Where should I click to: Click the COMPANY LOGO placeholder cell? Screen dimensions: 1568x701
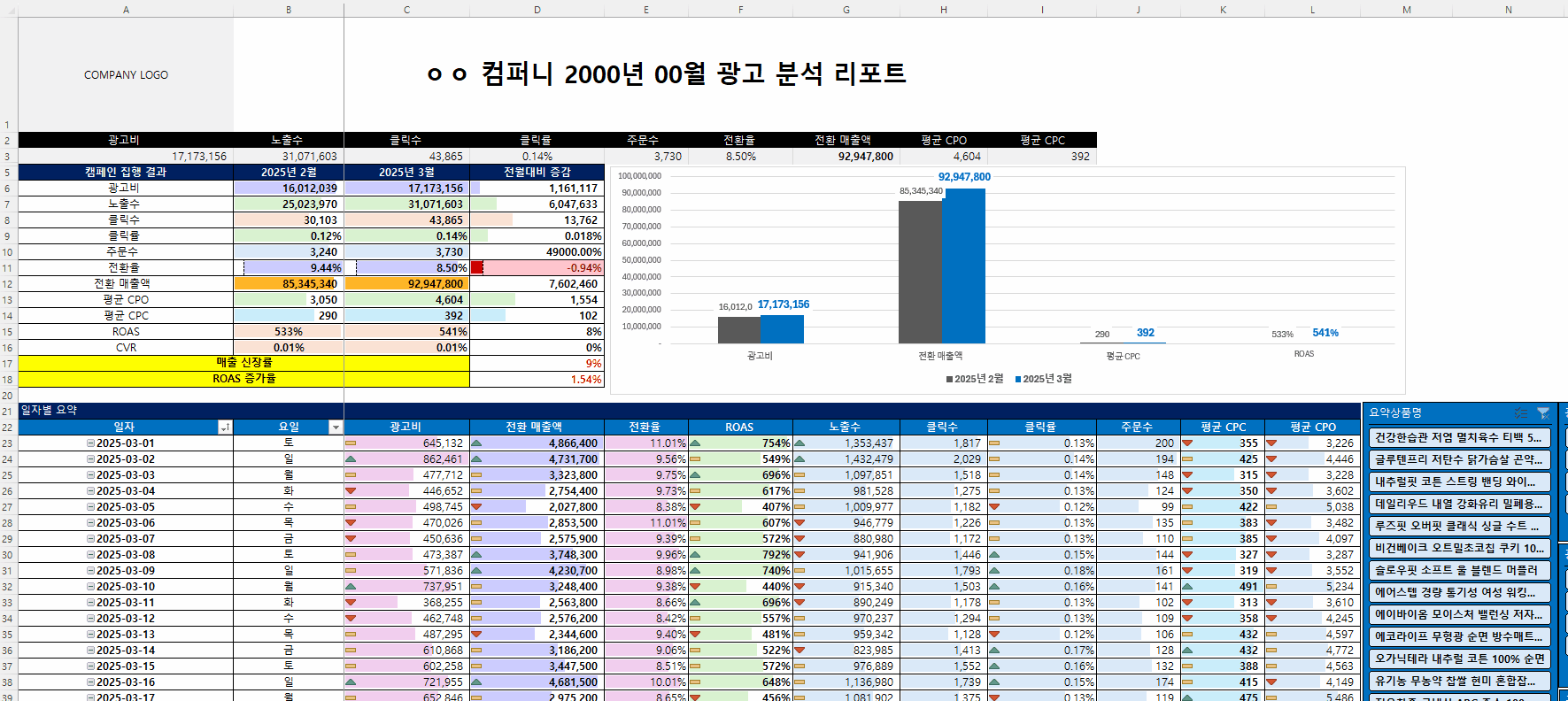pos(126,75)
